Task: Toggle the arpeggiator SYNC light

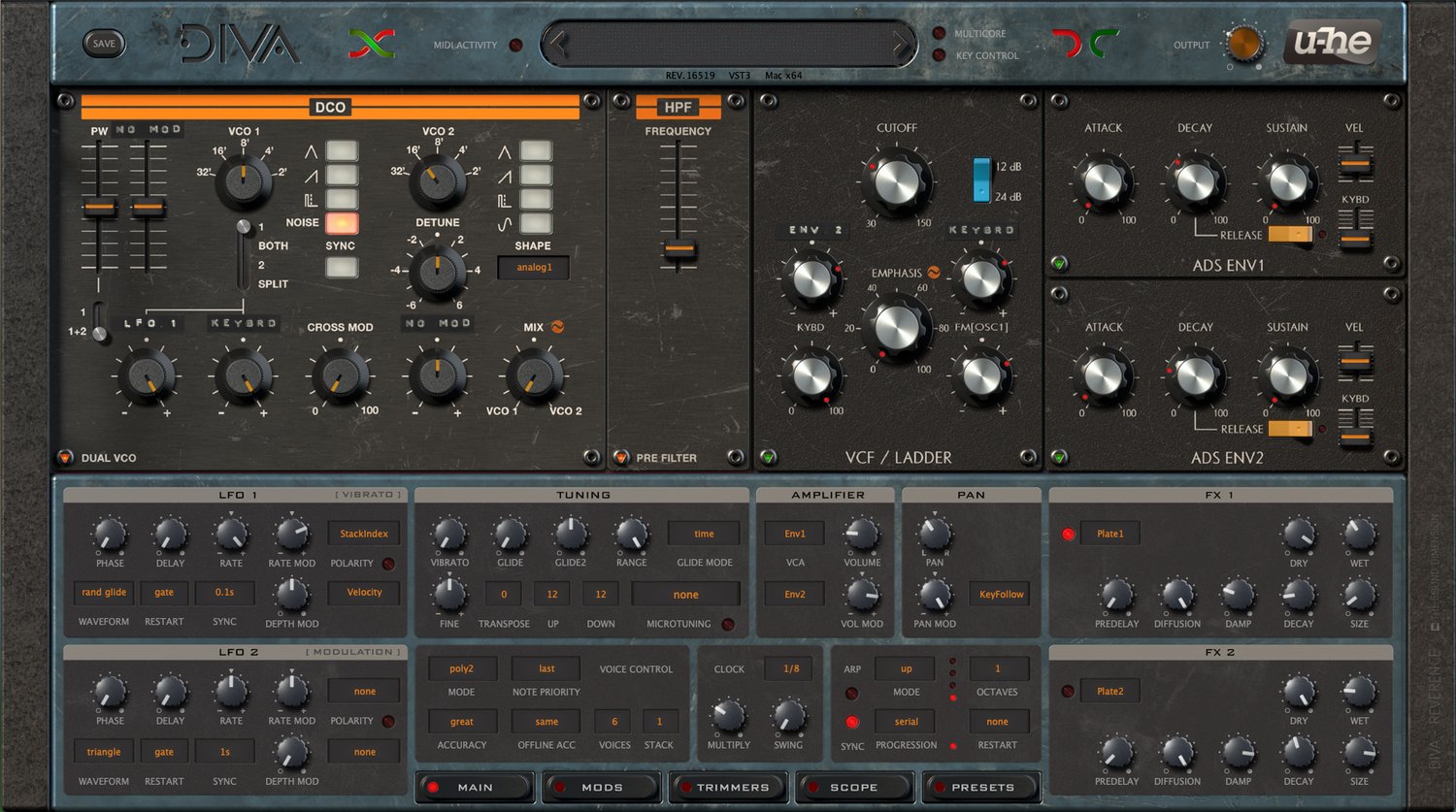Action: pos(851,722)
